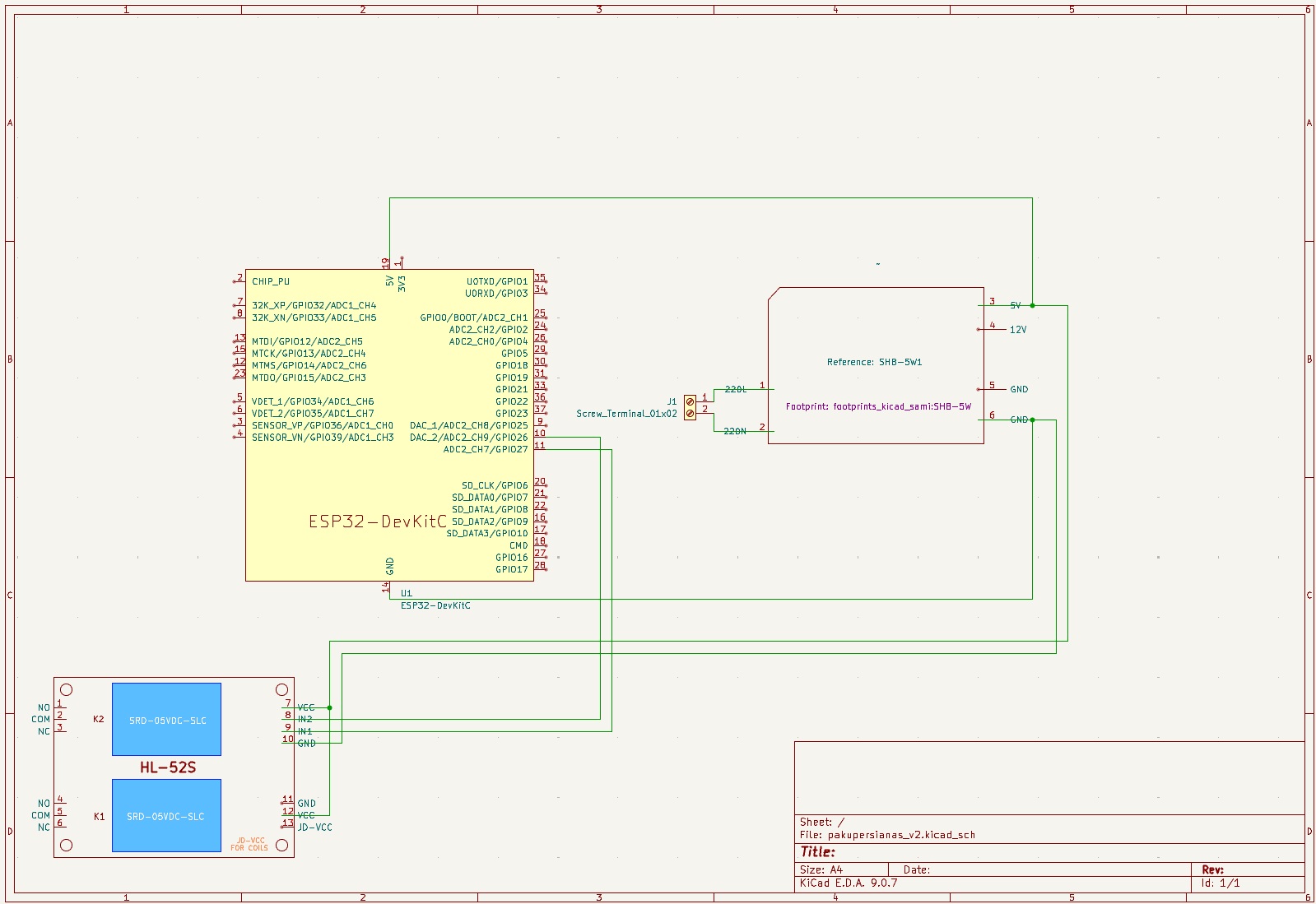Click the JD-VCC pin 13 label
1316x904 pixels.
tap(315, 828)
